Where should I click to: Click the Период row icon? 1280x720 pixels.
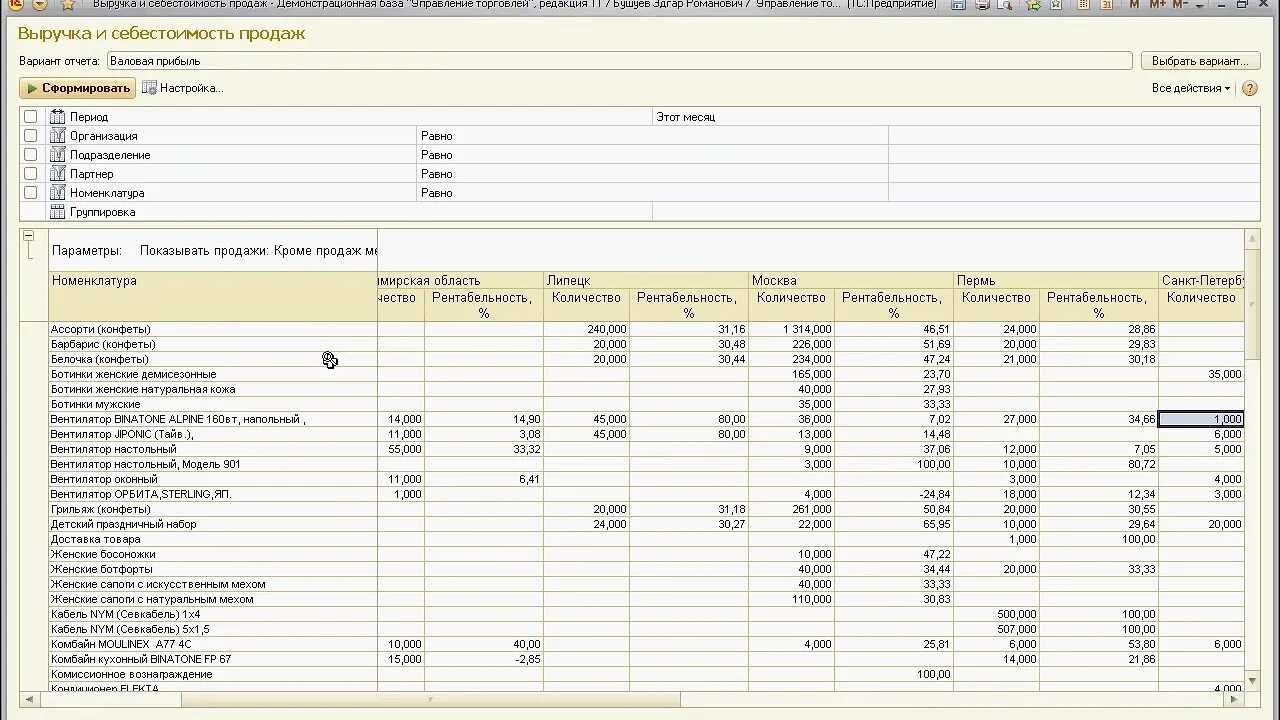(x=57, y=117)
